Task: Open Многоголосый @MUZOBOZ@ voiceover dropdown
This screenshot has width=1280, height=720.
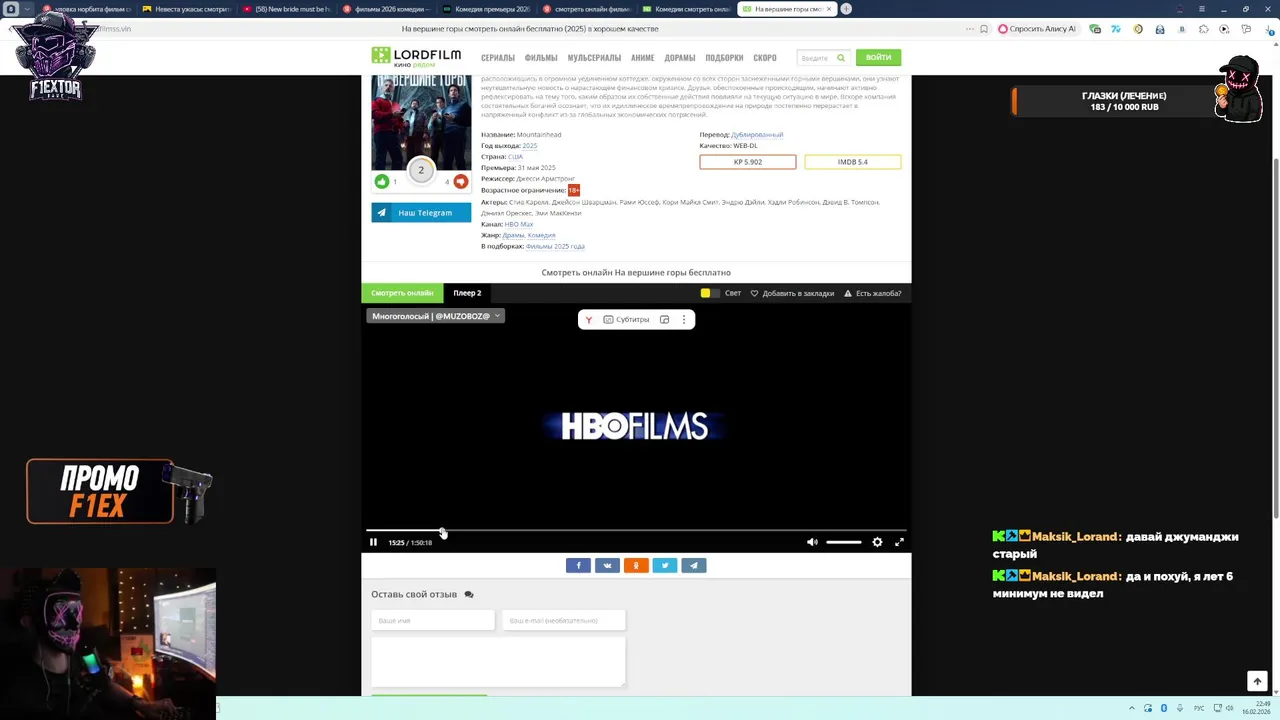Action: point(435,316)
